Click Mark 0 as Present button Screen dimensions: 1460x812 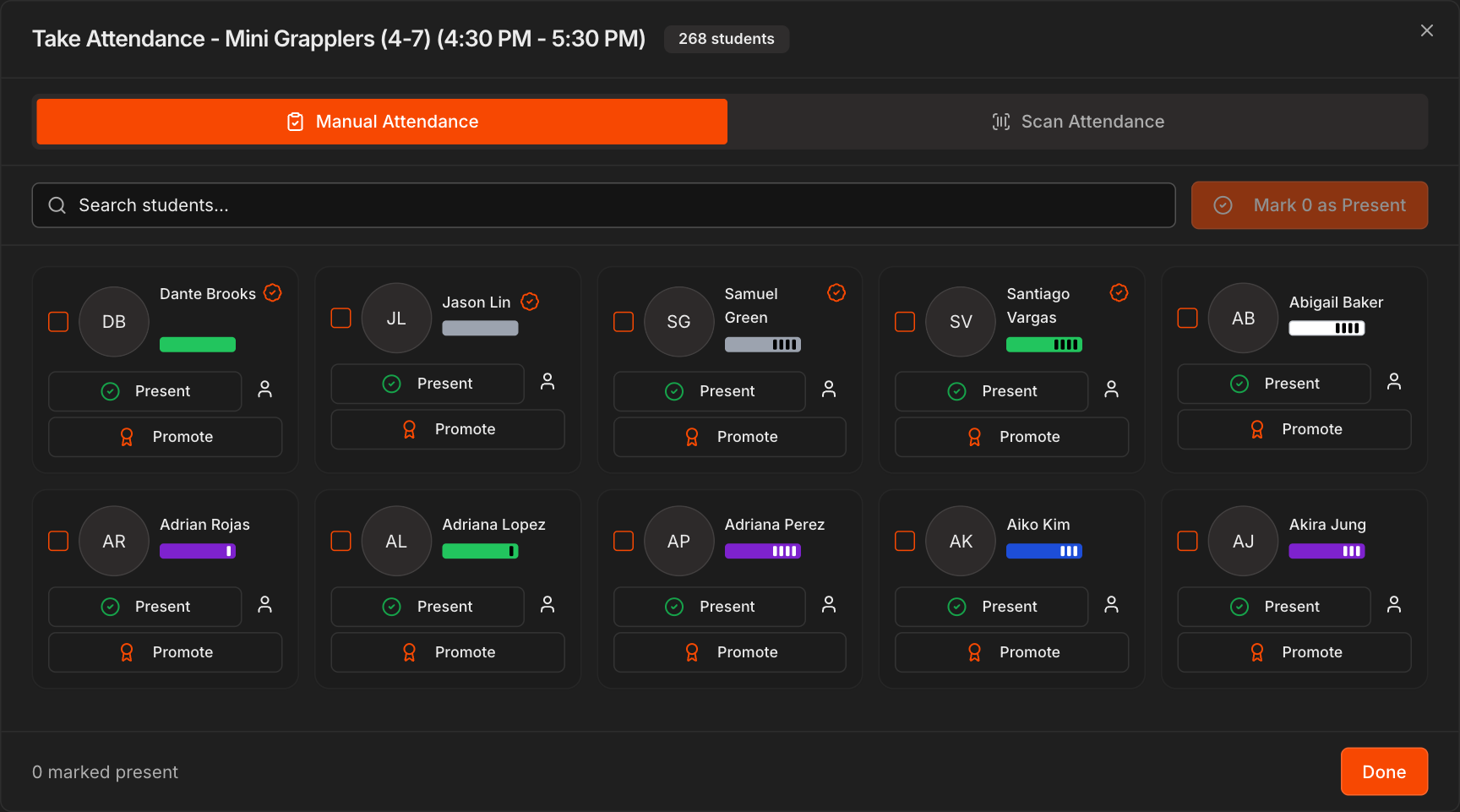click(1310, 205)
